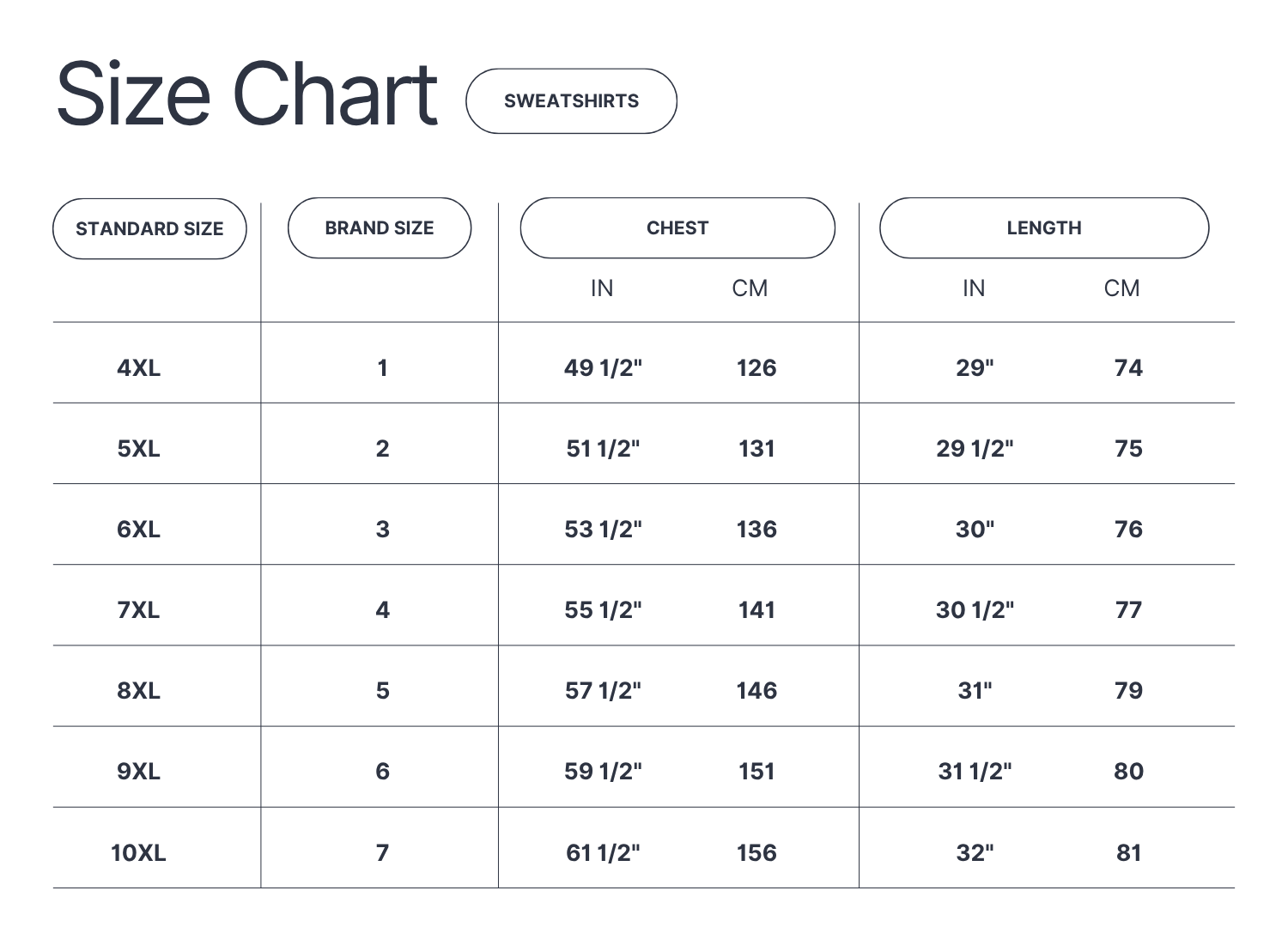
Task: Click the 7XL size row label
Action: click(139, 610)
